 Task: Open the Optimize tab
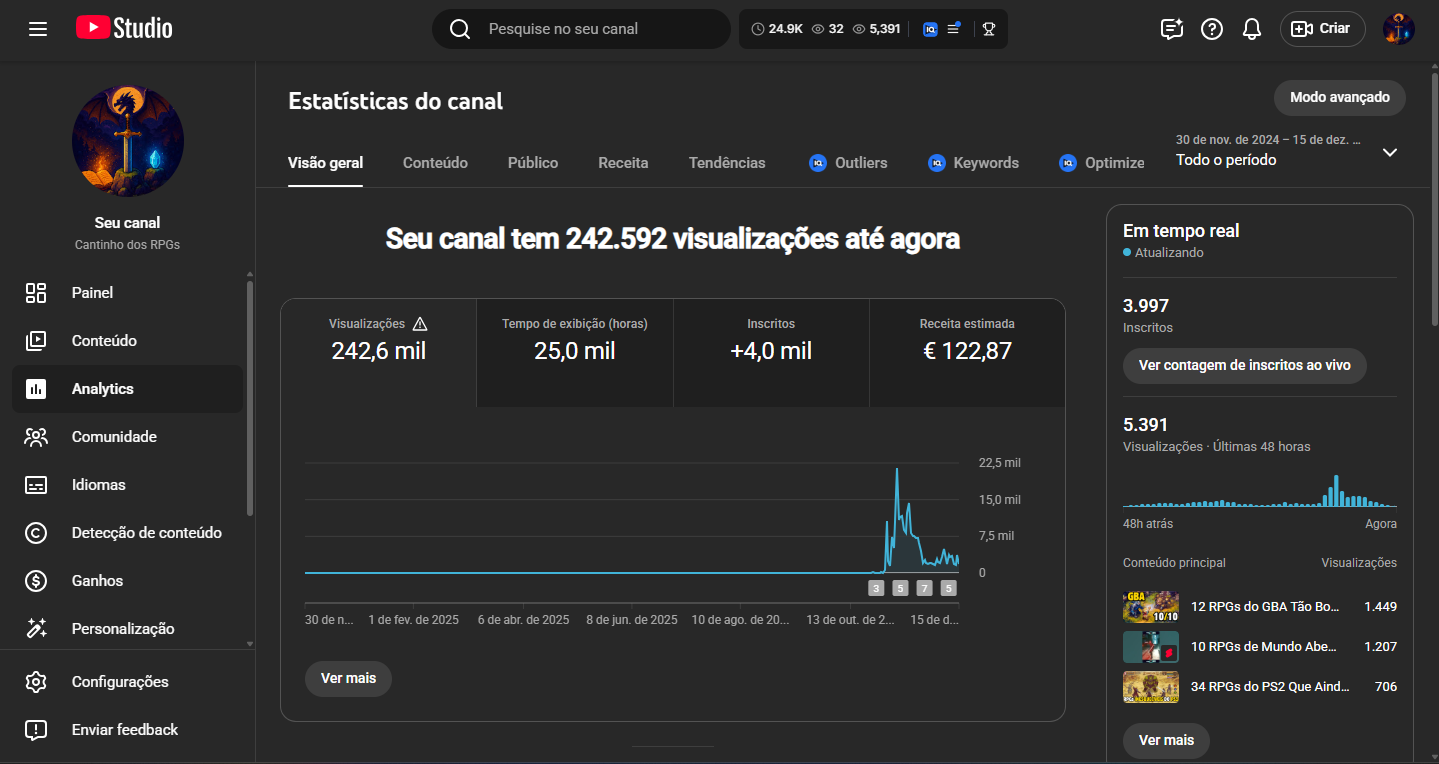pos(1101,163)
